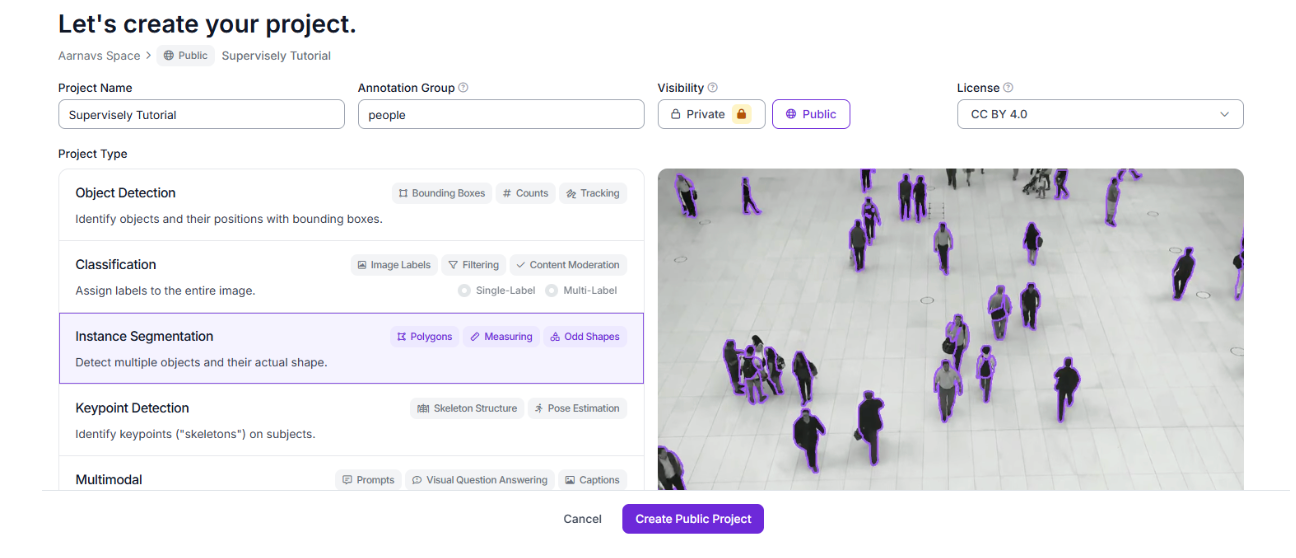
Task: Set visibility to Public
Action: [x=810, y=114]
